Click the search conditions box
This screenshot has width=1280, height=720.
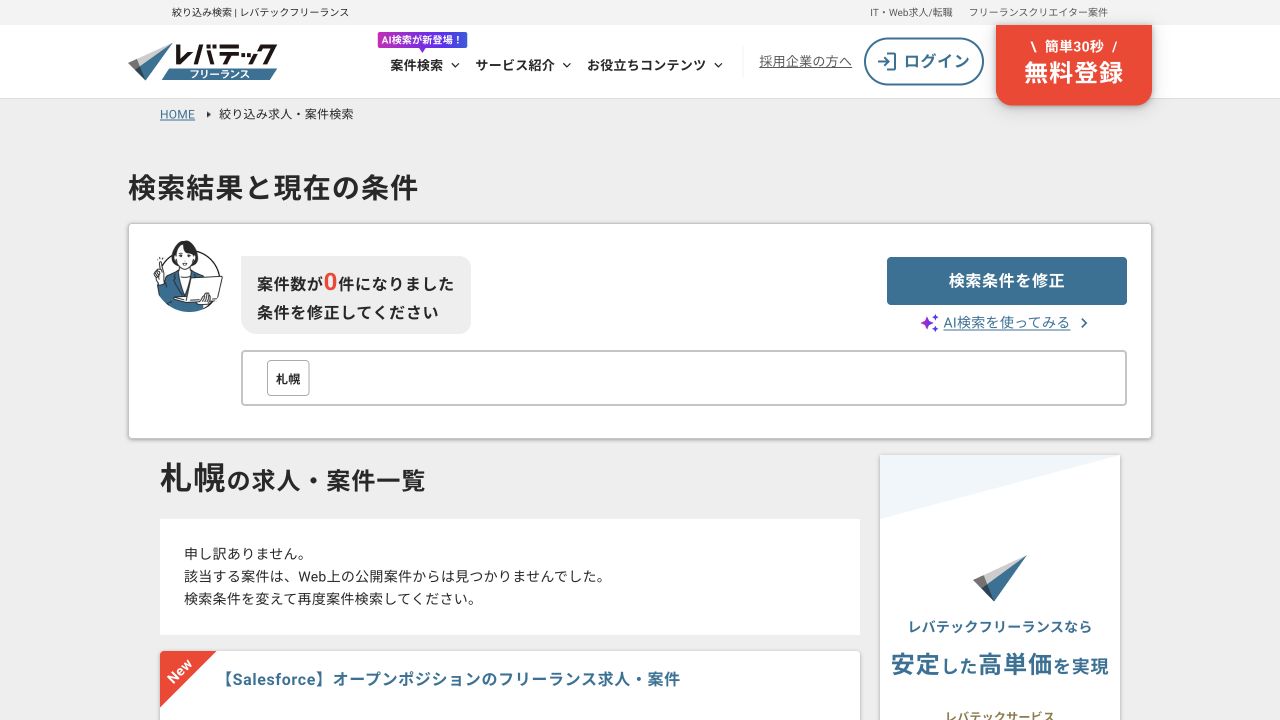coord(684,378)
